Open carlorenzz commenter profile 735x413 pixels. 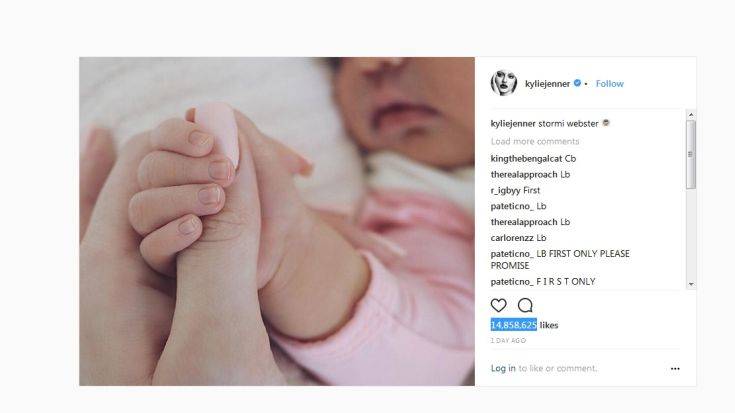[x=512, y=238]
